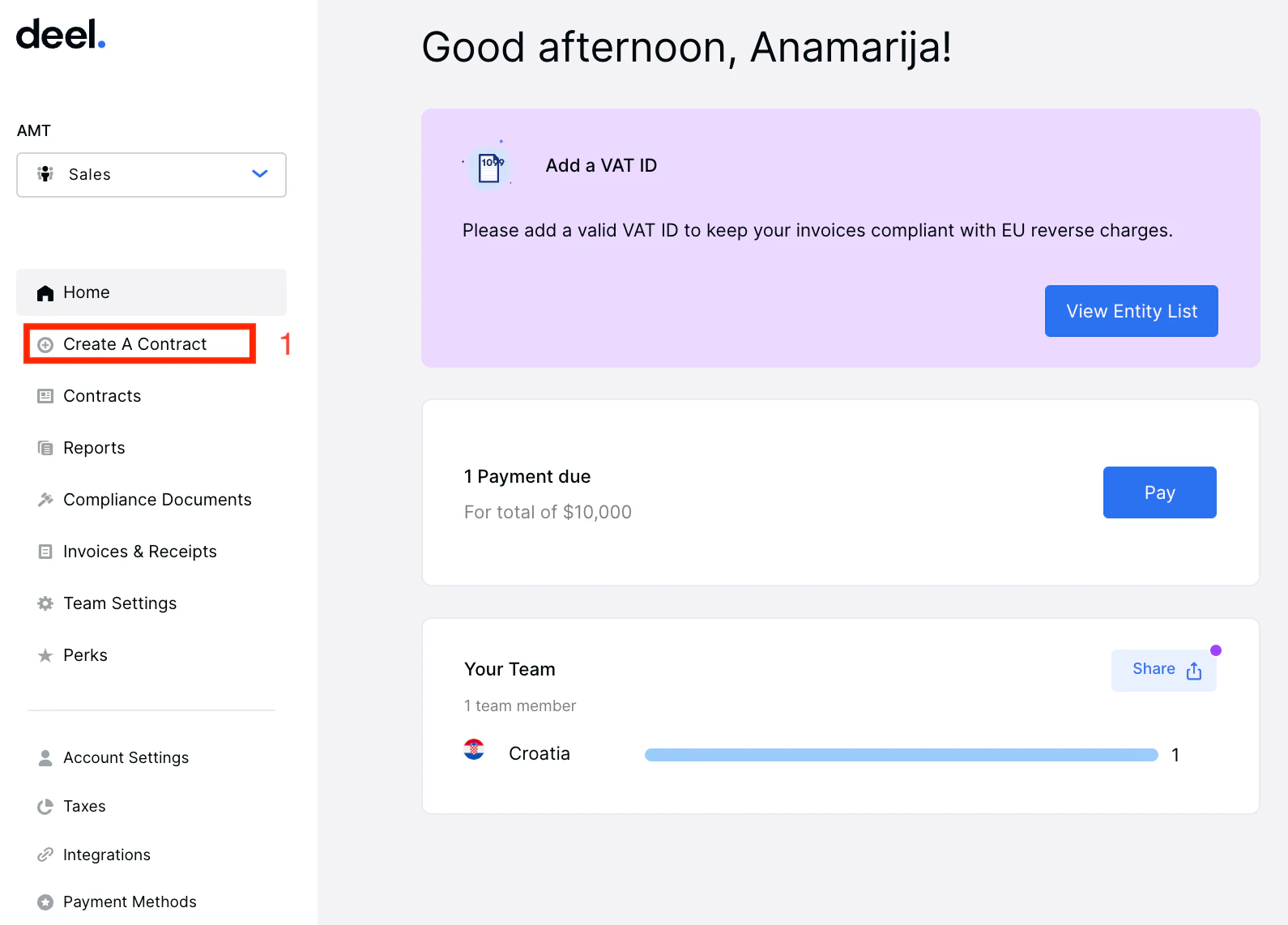Click the Team Settings gear icon
Viewport: 1288px width, 925px height.
click(45, 603)
